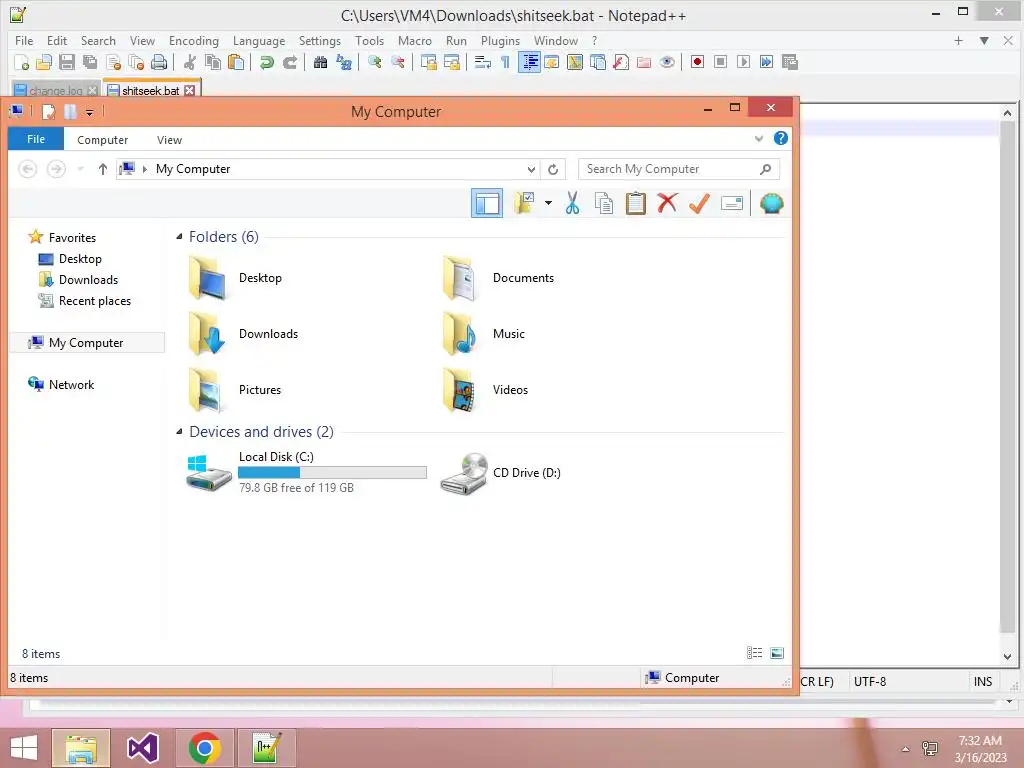
Task: Switch to shitseek.bat tab in Notepad++
Action: click(151, 91)
